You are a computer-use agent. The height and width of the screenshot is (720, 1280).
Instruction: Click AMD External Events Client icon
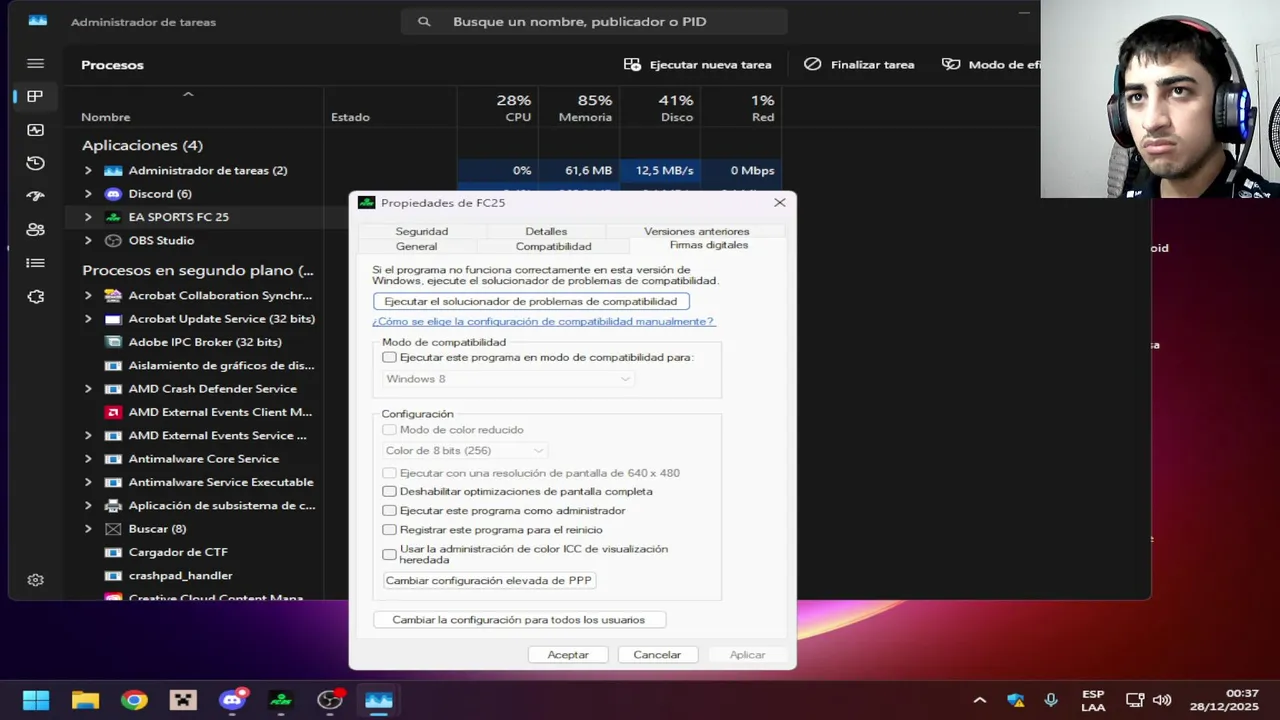point(113,412)
